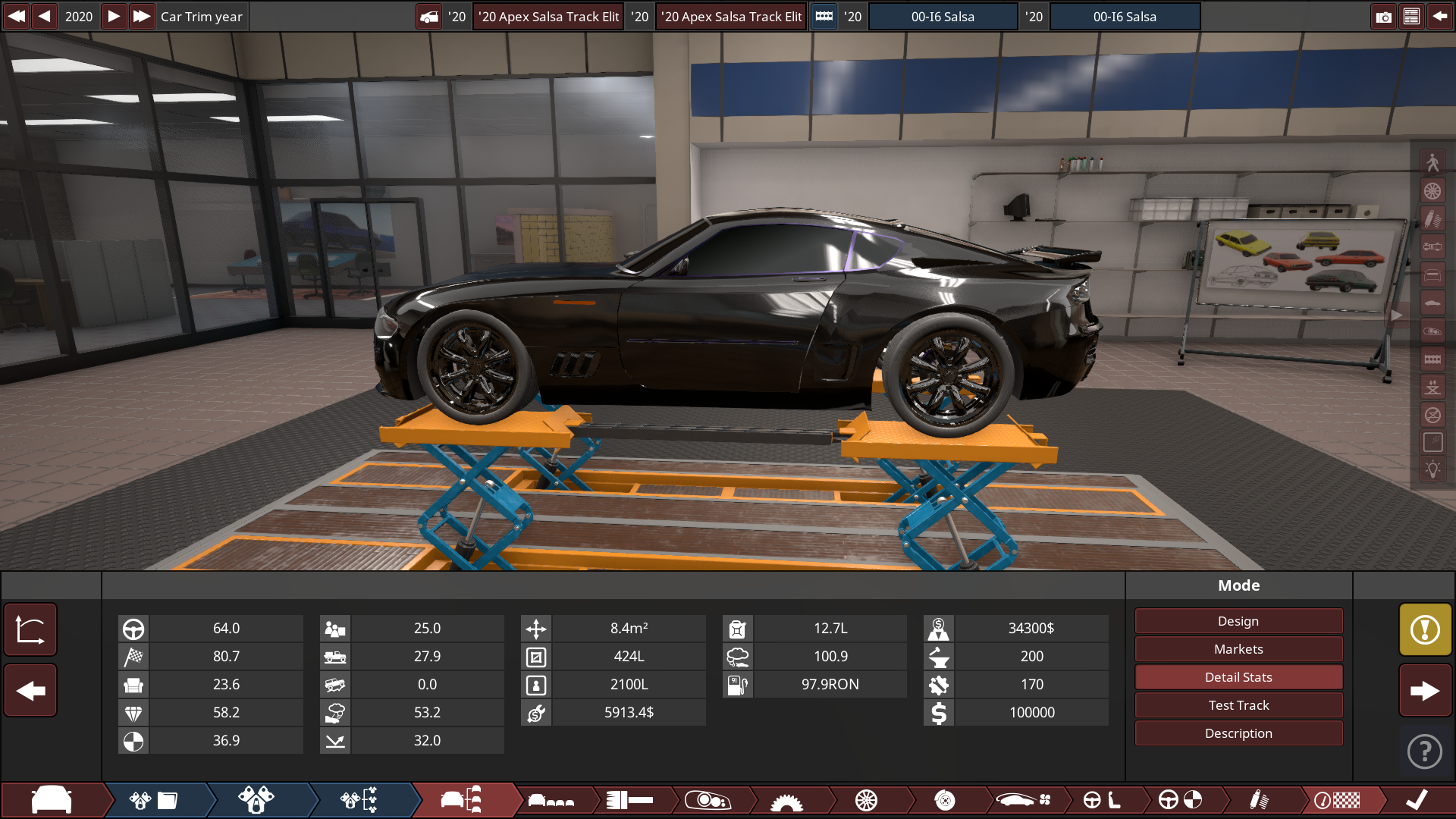Click the finish checkmark tab

pos(1417,800)
